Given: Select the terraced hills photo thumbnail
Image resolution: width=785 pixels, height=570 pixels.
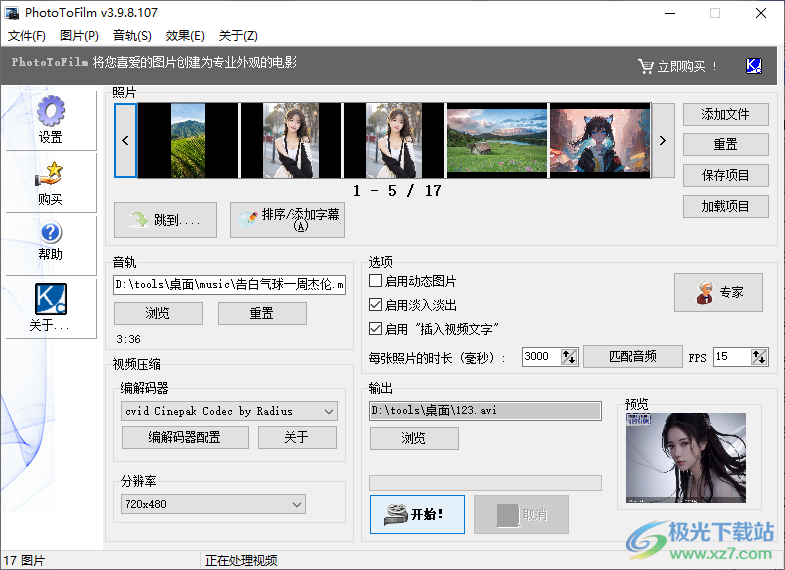Looking at the screenshot, I should point(188,141).
